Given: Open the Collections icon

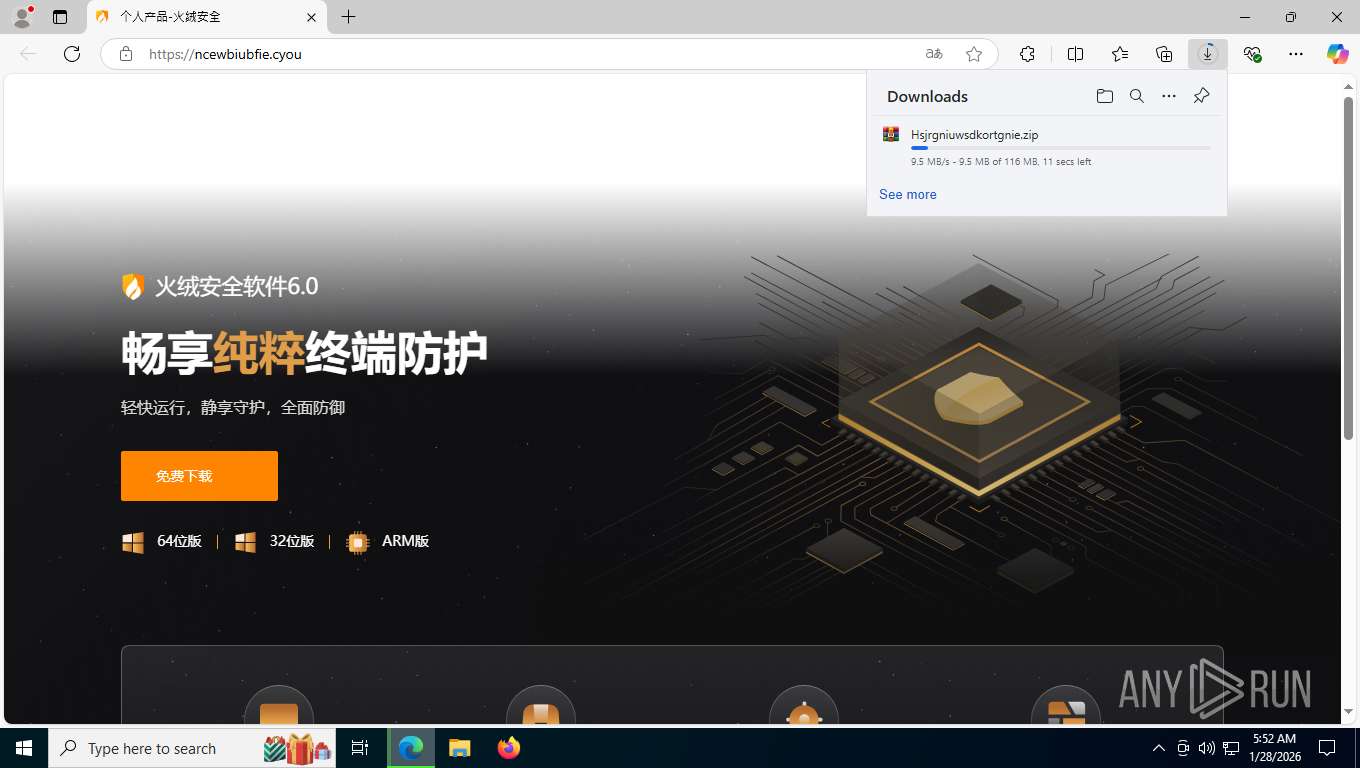Looking at the screenshot, I should coord(1164,54).
